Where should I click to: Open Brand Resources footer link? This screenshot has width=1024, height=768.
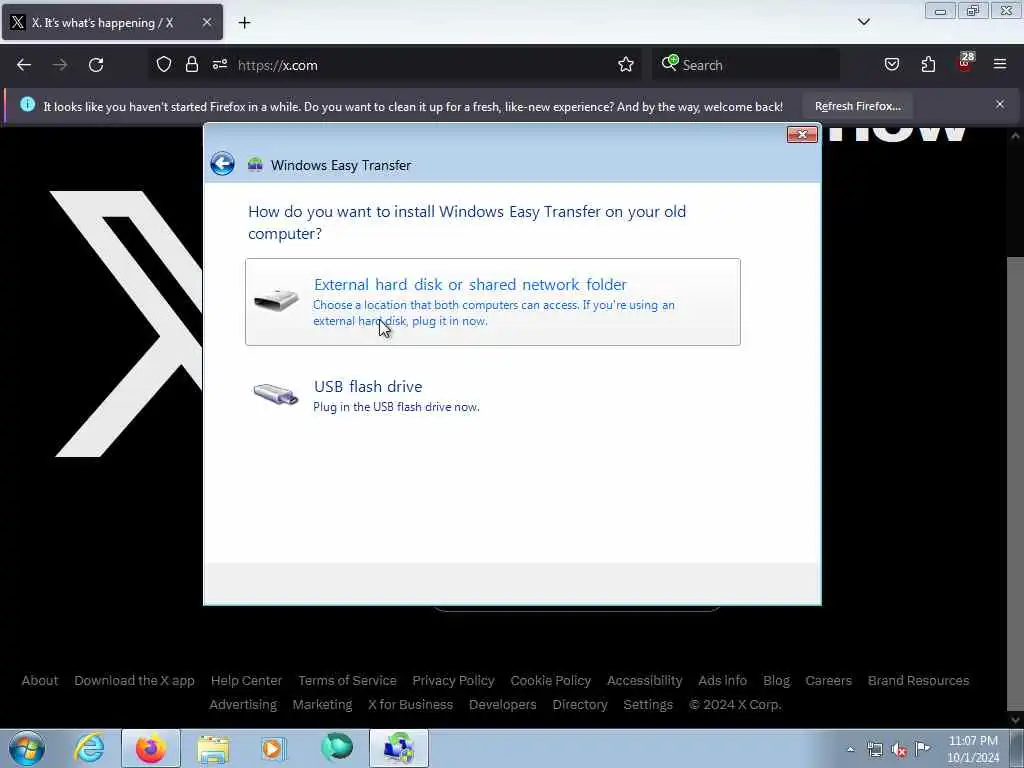pyautogui.click(x=918, y=680)
